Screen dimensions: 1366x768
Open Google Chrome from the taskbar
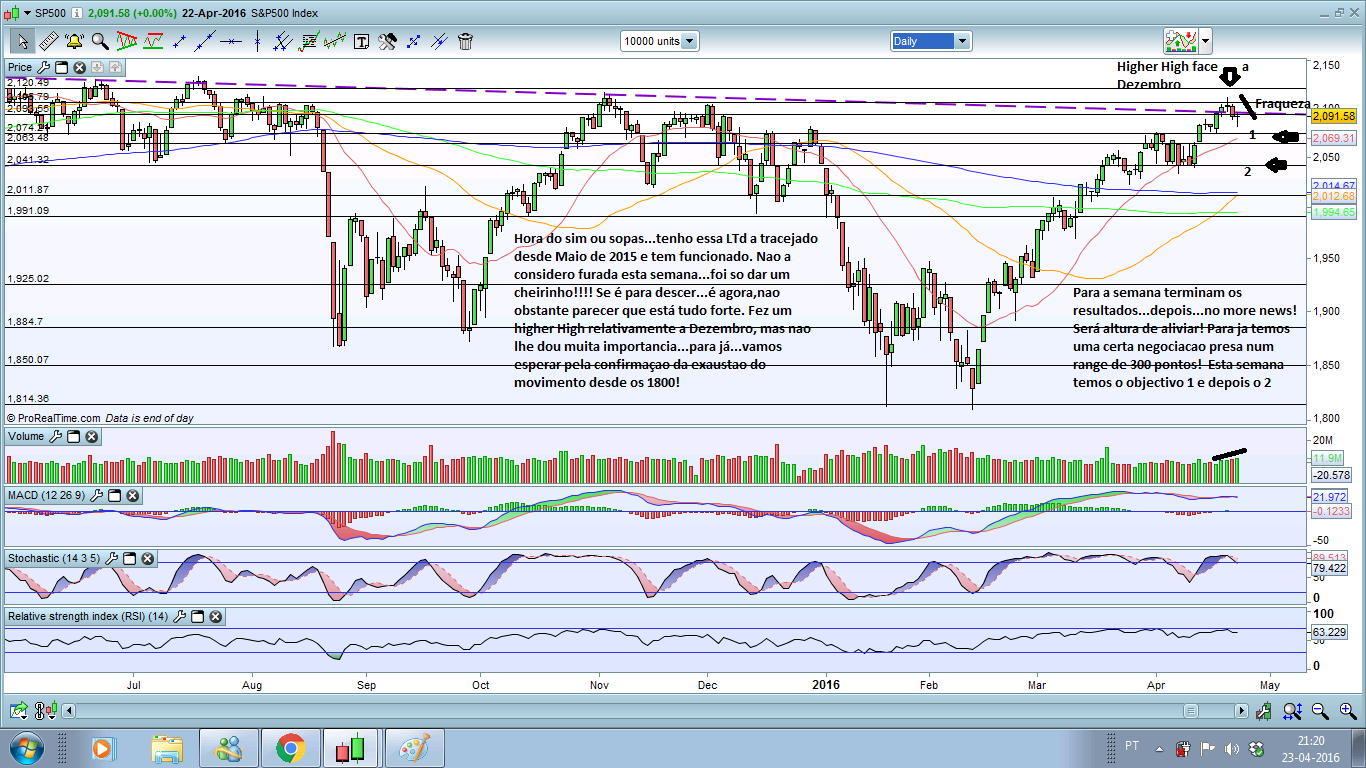(290, 747)
